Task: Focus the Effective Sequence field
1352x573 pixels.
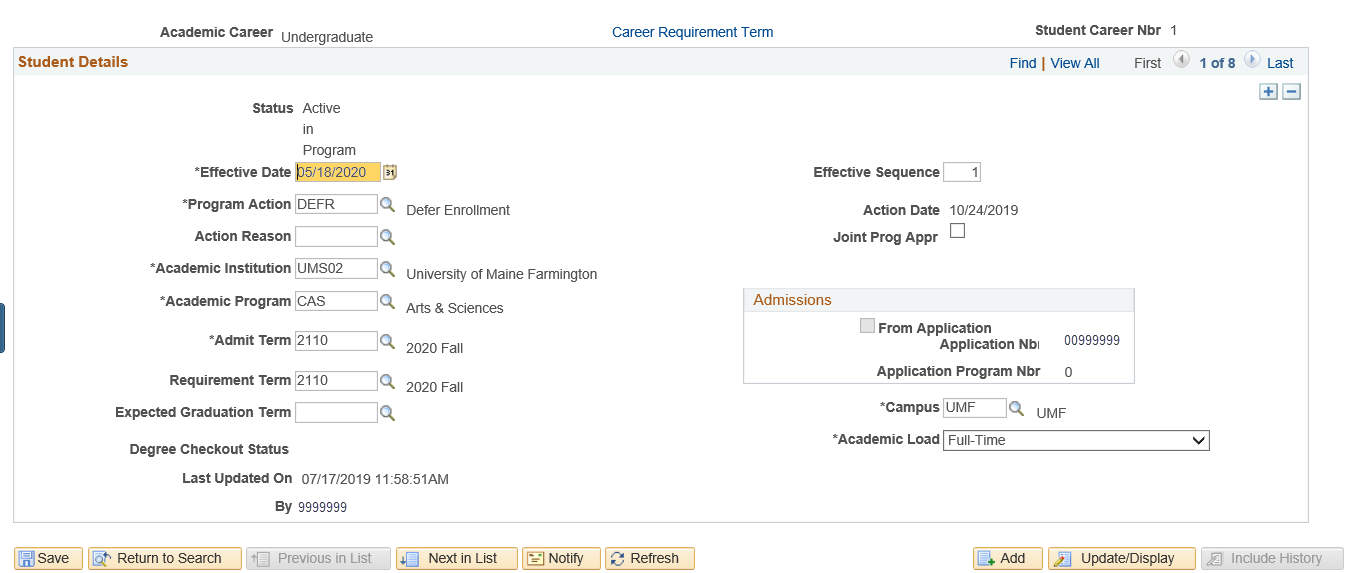Action: [962, 172]
